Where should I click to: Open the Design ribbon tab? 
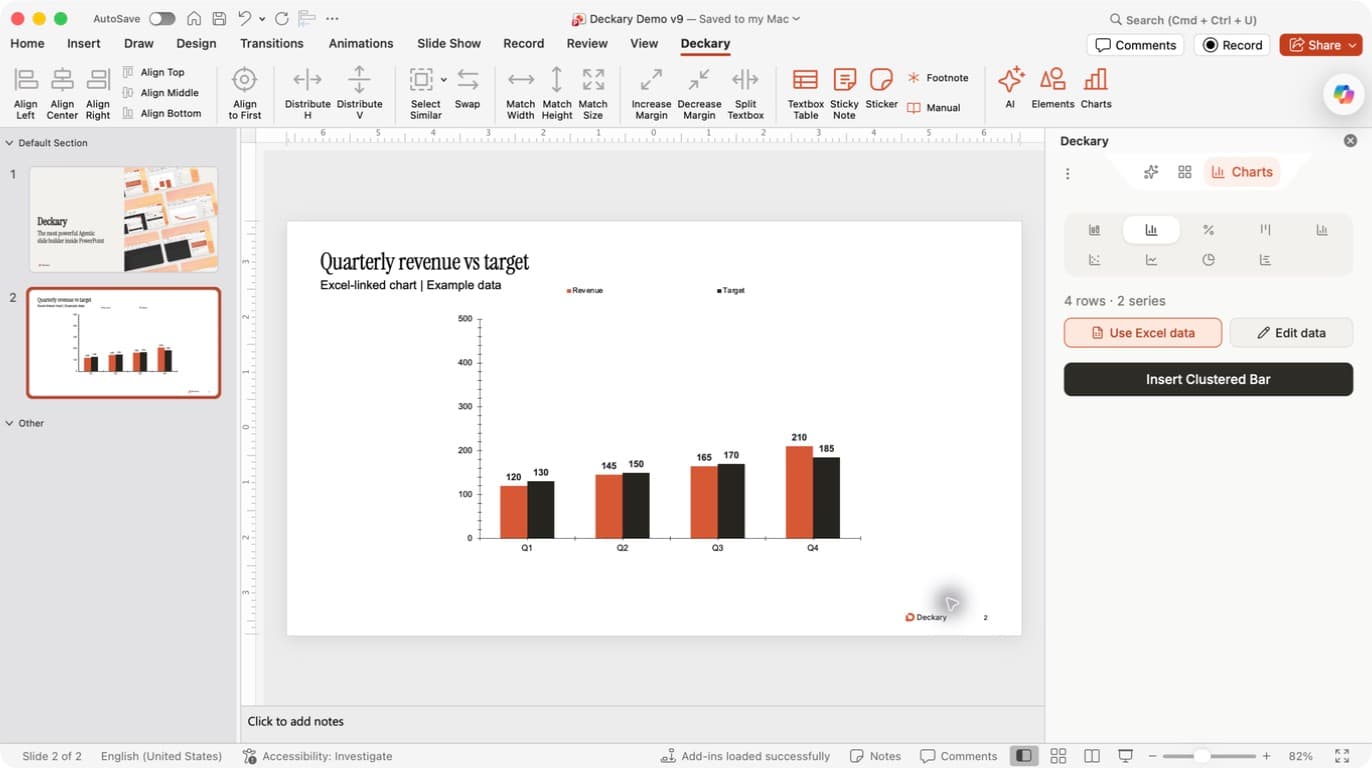(x=196, y=43)
